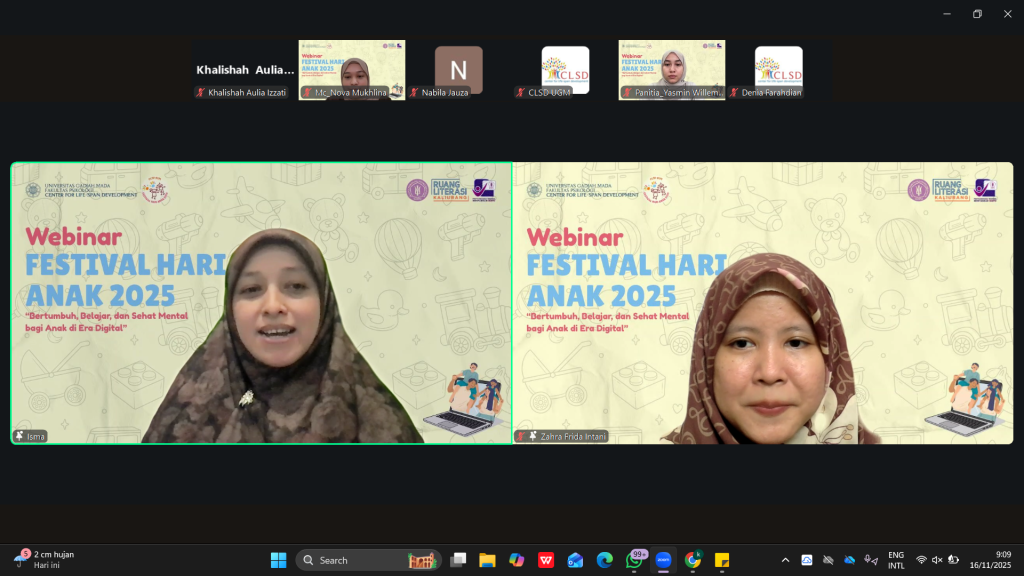
Task: Launch Google Chrome from the taskbar
Action: [692, 560]
